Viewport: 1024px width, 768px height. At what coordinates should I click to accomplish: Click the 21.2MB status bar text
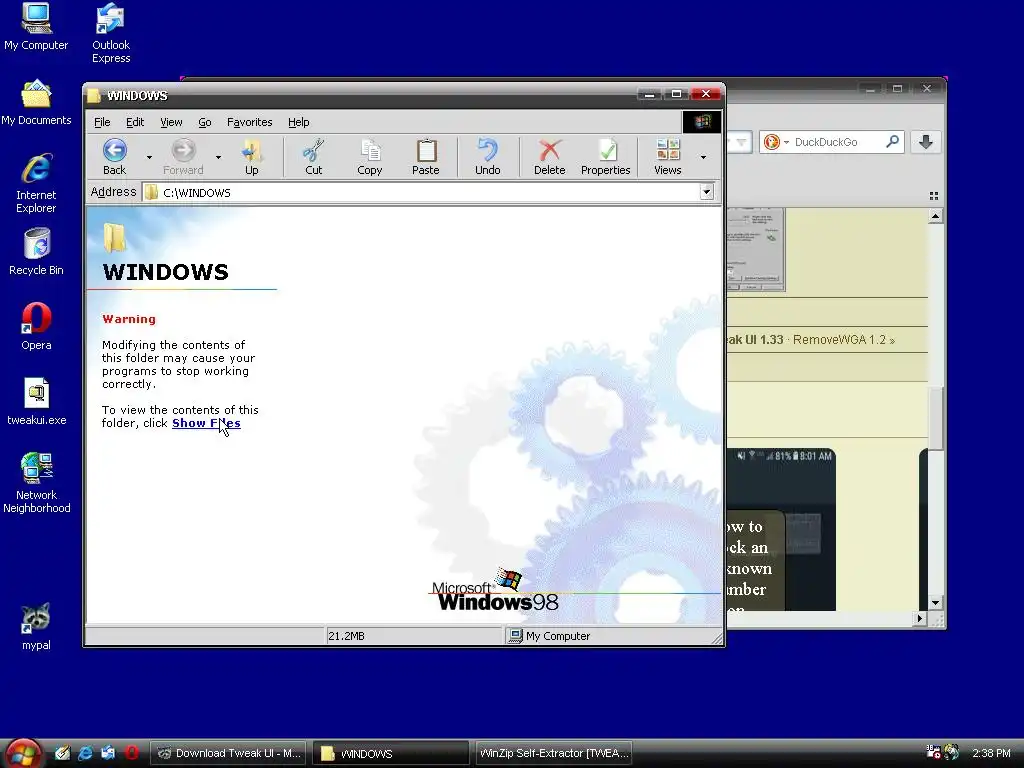click(x=346, y=636)
